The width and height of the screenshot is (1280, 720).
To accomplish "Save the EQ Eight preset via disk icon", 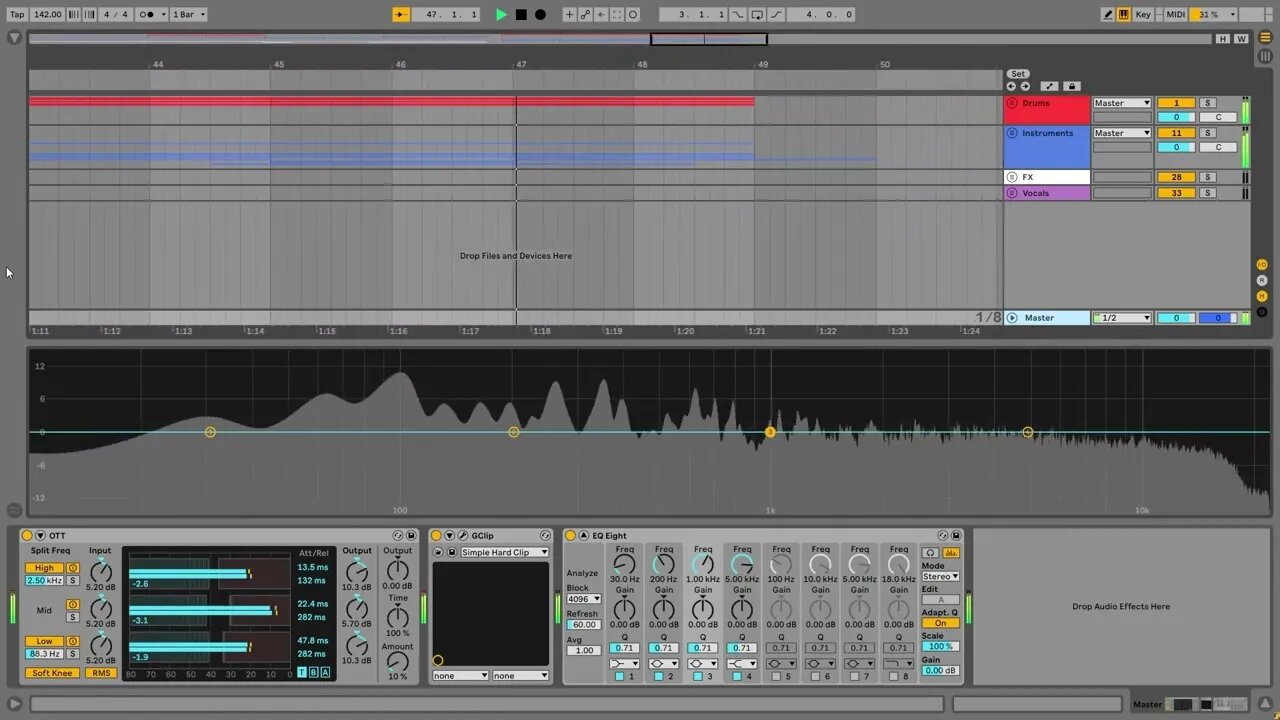I will click(x=956, y=536).
